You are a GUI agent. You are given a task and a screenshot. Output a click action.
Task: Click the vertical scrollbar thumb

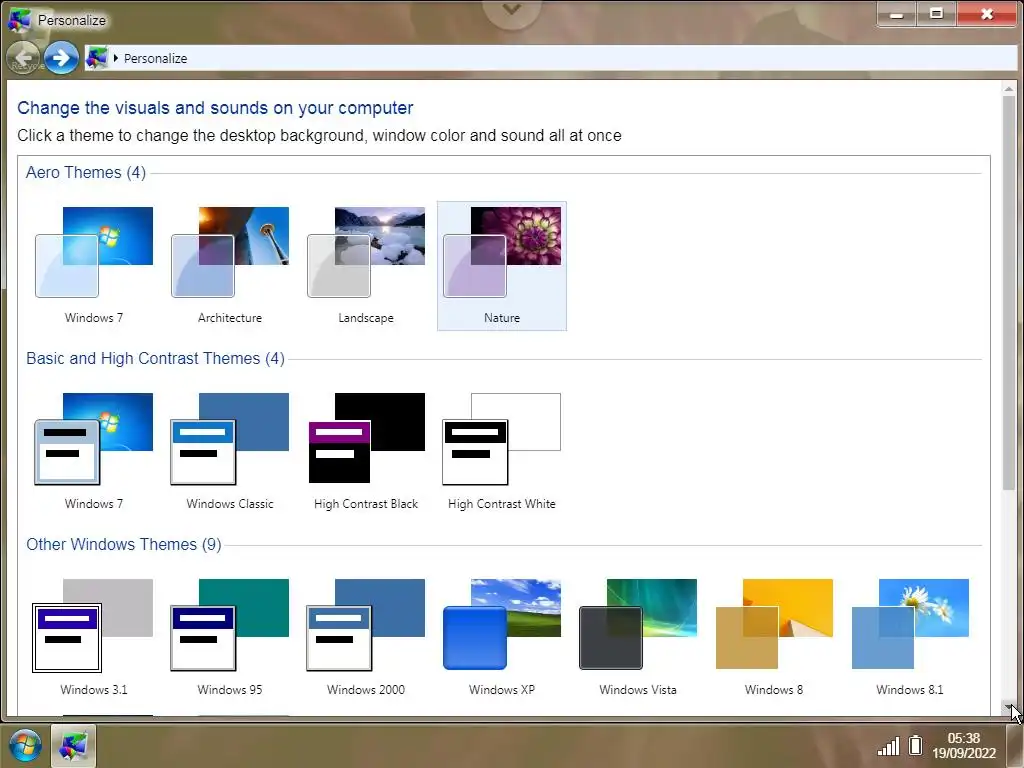(x=1009, y=293)
